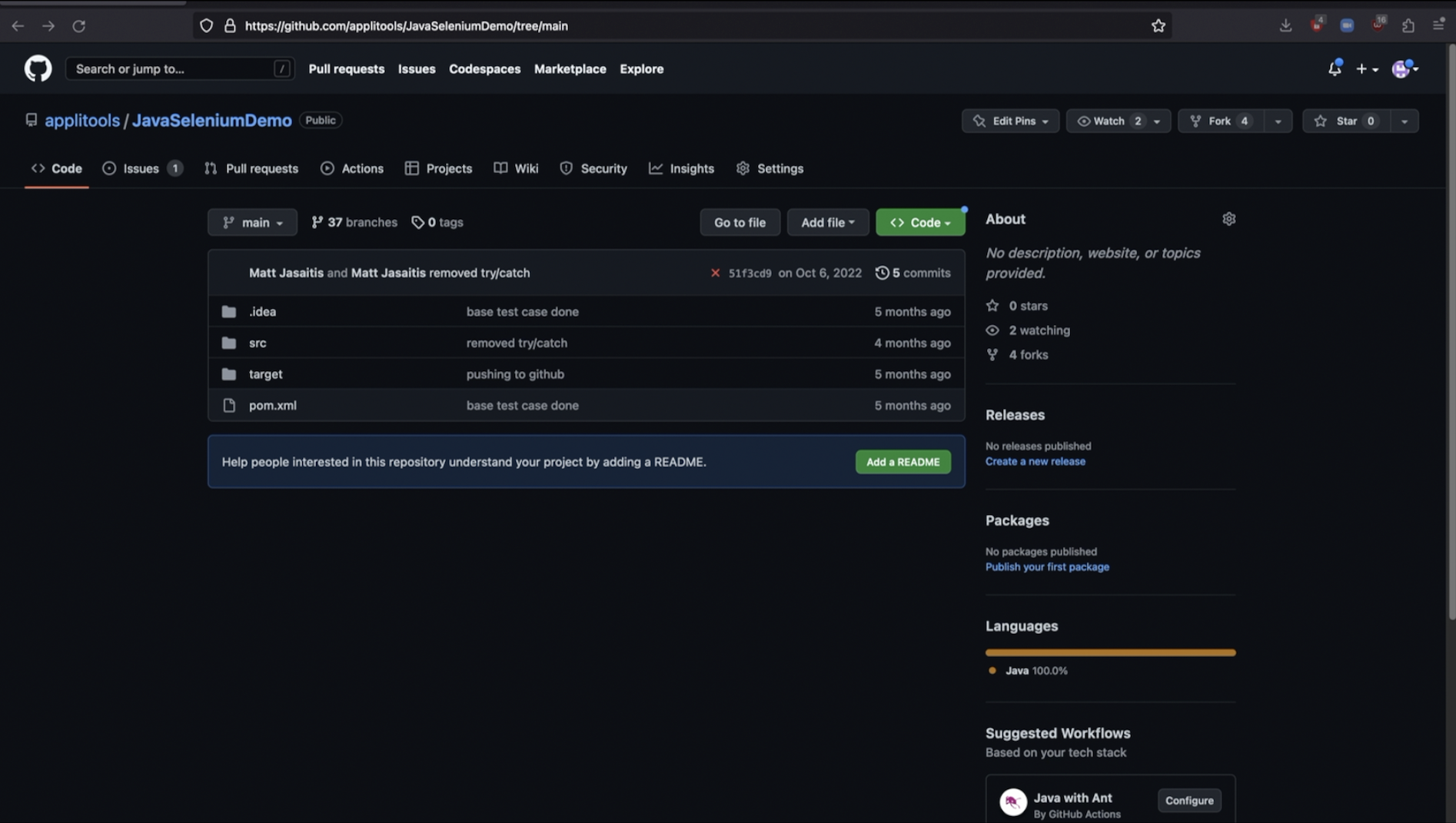Click the browser forward arrow
Screen dimensions: 1456x823
coord(48,25)
